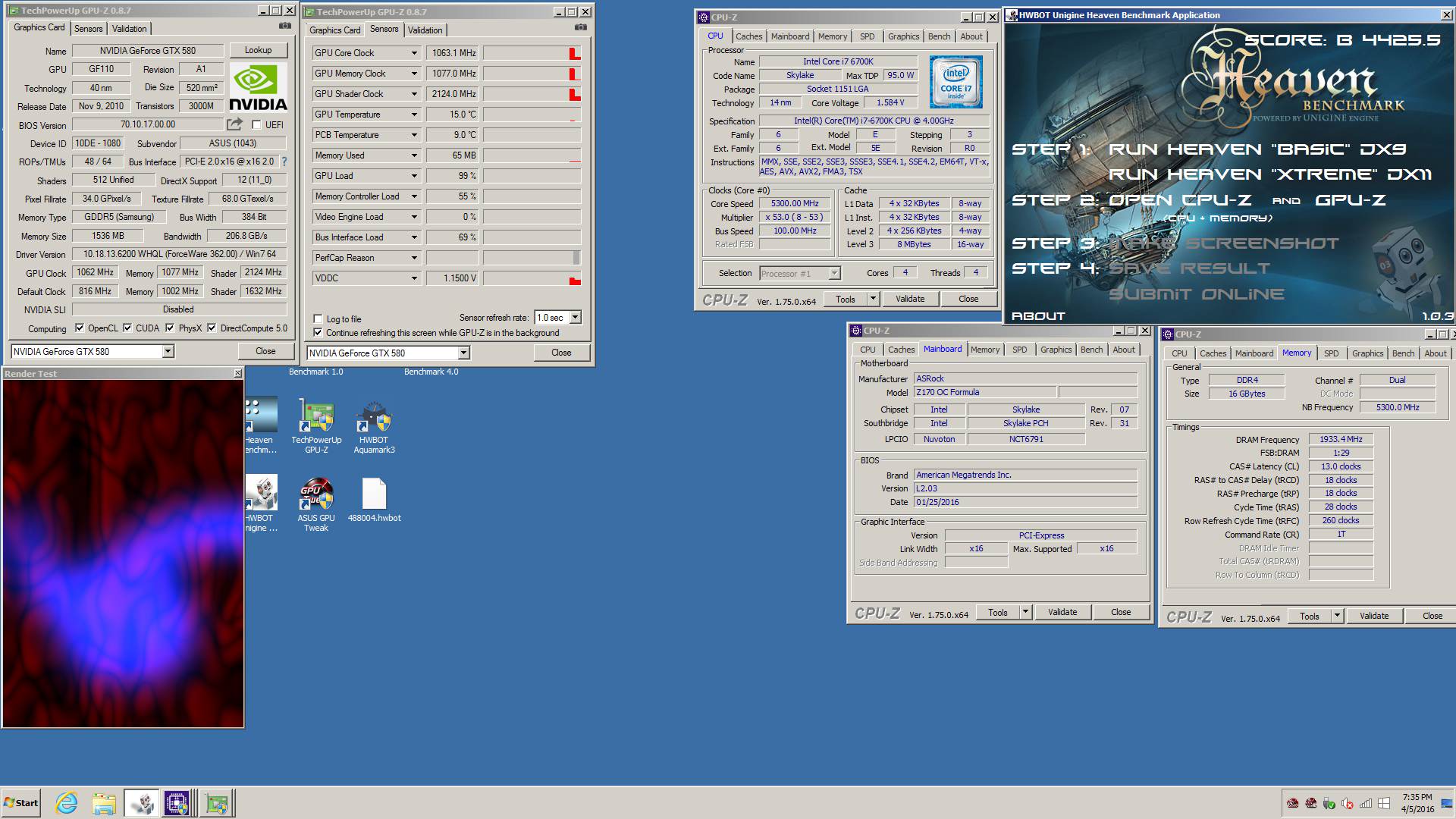
Task: Click the Intel Core i7 logo in CPU-Z
Action: (956, 82)
